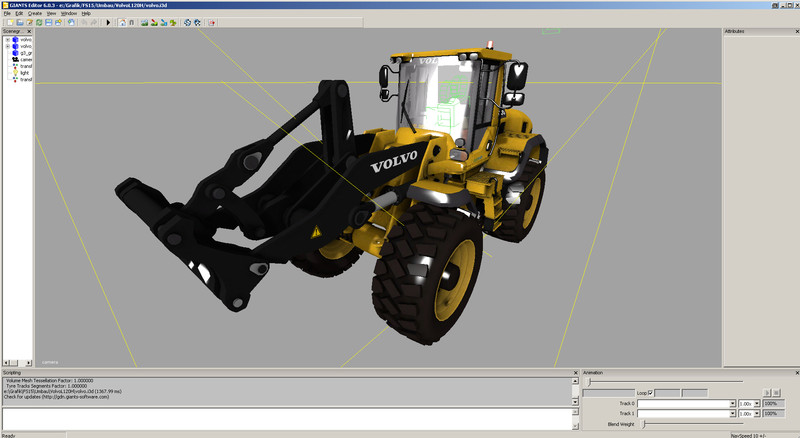Click the Scripting command input field
Image resolution: width=800 pixels, height=438 pixels.
[x=287, y=419]
